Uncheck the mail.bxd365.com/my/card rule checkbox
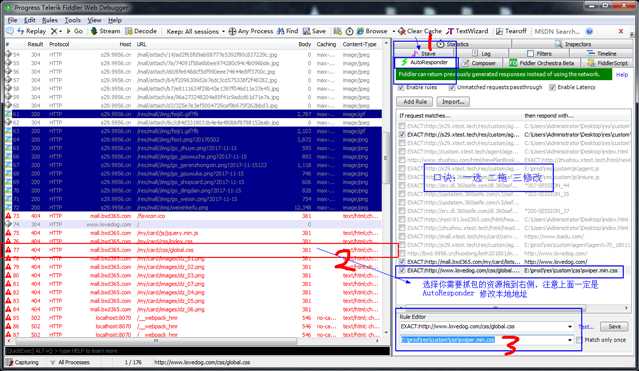 (402, 262)
